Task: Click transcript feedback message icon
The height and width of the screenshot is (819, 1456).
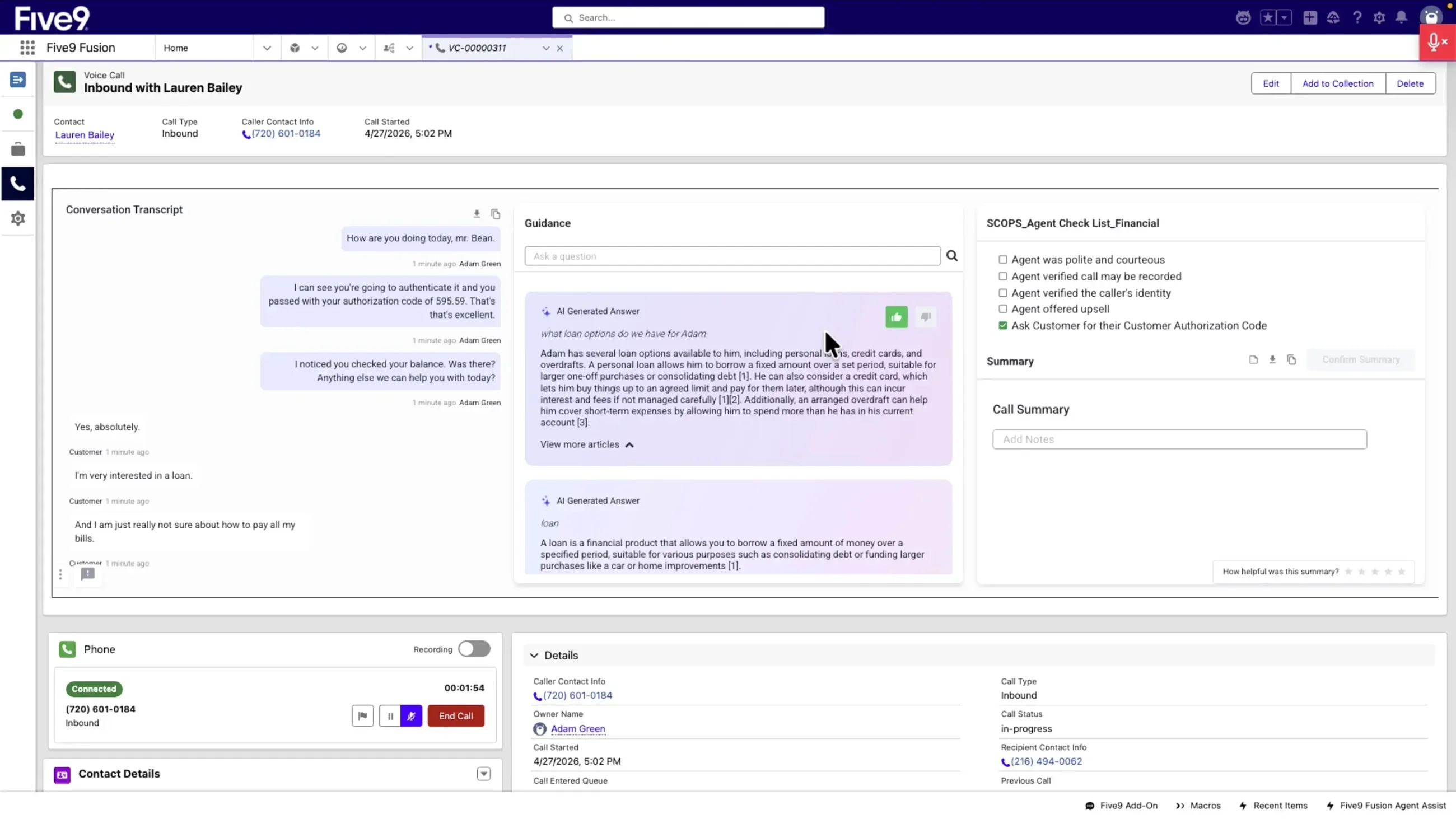Action: click(87, 574)
